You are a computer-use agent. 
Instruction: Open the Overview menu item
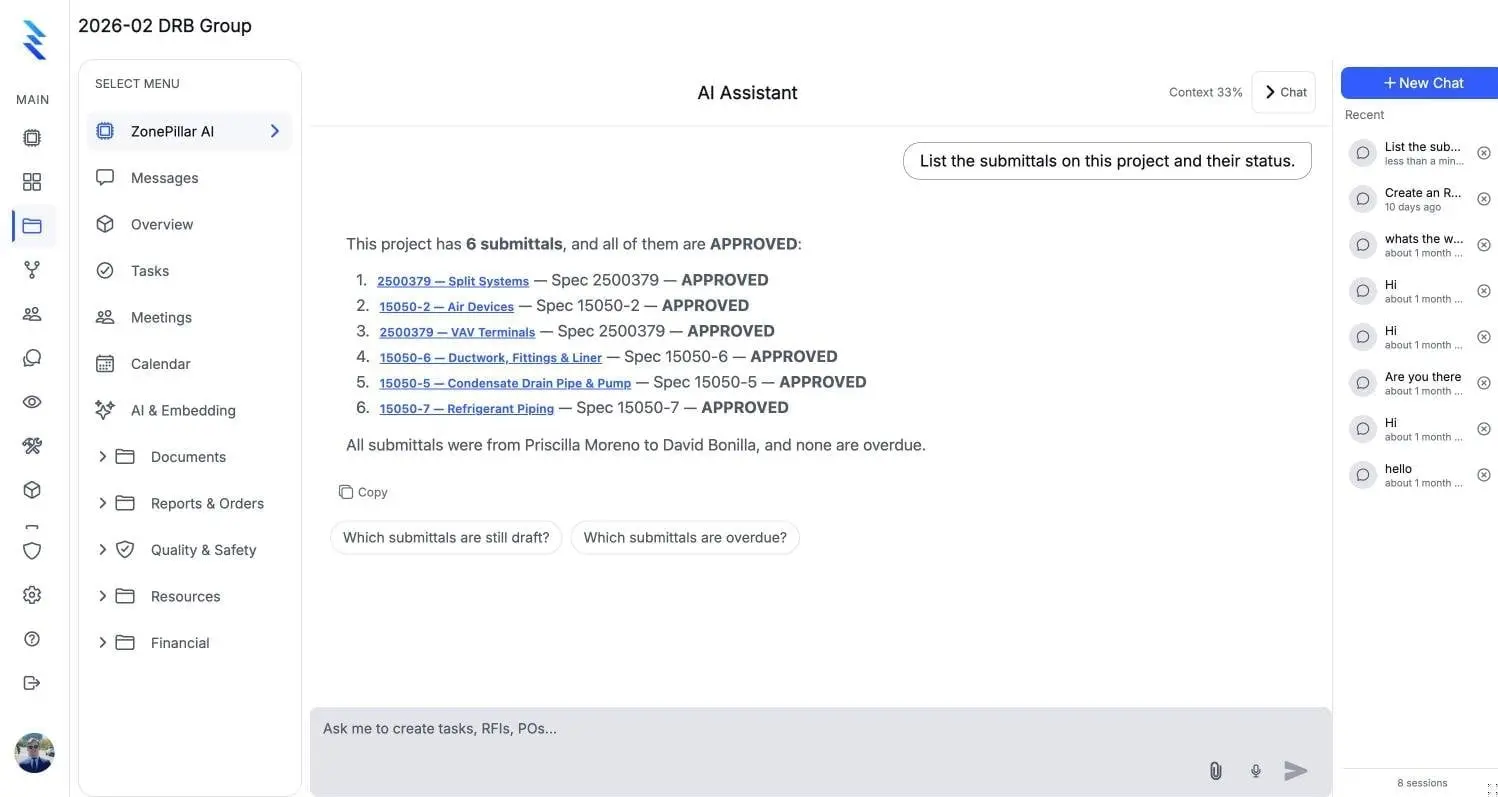189,224
